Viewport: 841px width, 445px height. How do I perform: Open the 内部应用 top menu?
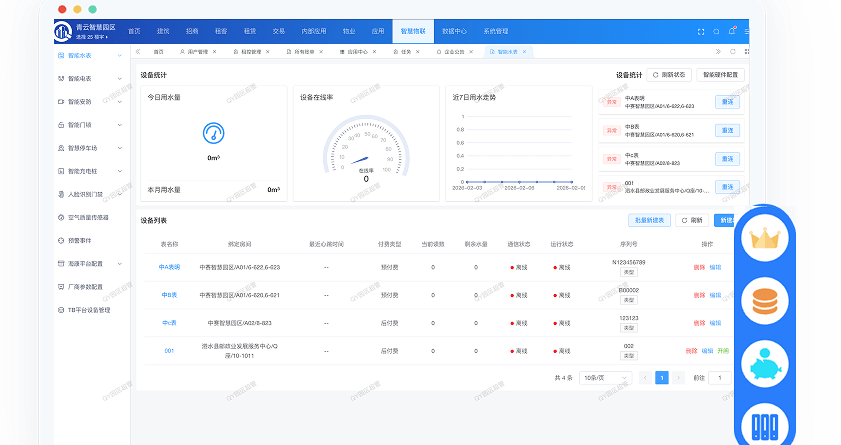[x=314, y=31]
